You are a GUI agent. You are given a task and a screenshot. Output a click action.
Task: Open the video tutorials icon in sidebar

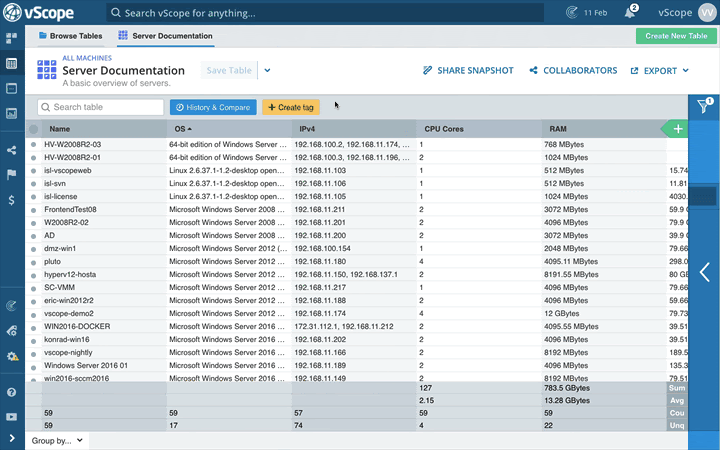point(11,416)
